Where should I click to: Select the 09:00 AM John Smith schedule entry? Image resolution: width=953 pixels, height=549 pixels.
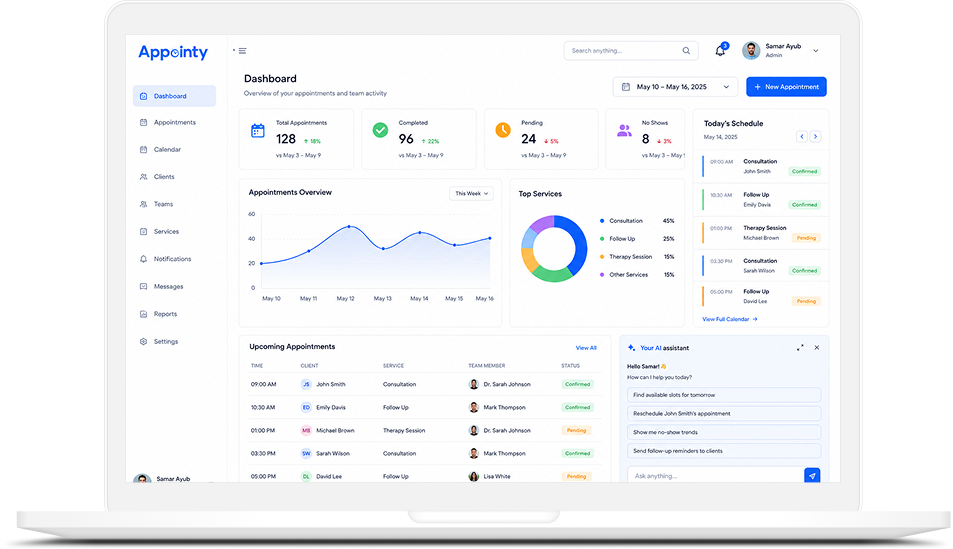pos(762,167)
